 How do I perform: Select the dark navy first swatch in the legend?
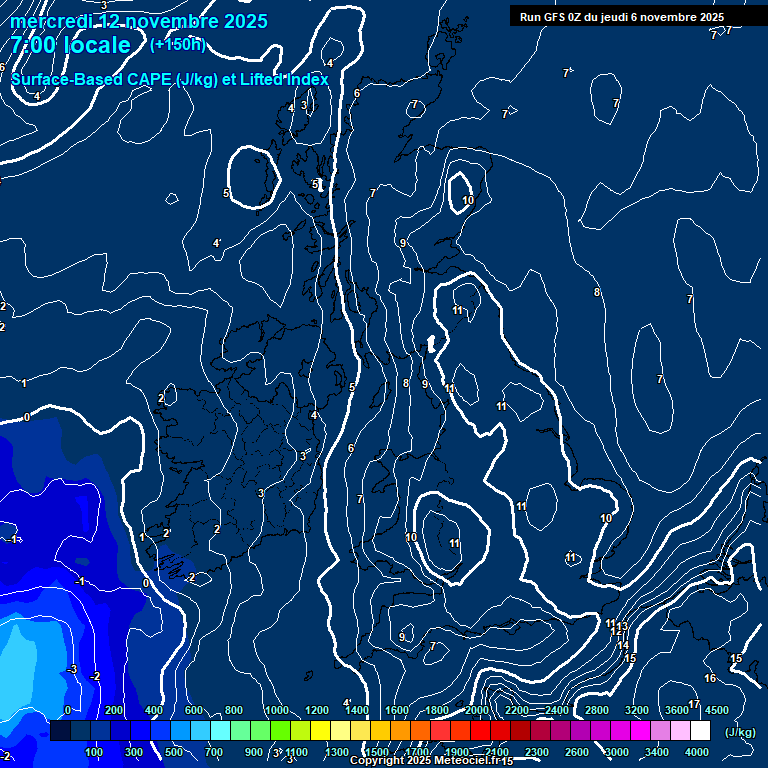tap(60, 731)
